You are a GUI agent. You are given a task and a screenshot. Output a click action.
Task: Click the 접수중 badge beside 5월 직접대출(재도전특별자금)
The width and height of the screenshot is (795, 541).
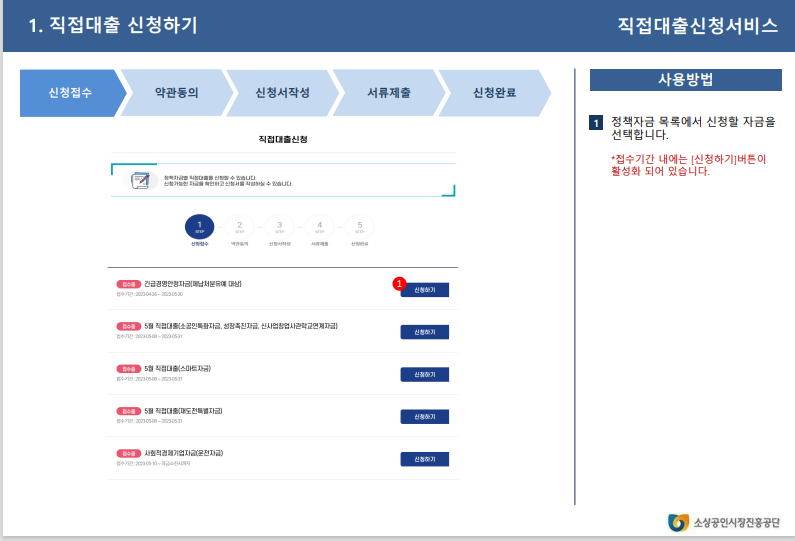pyautogui.click(x=129, y=411)
